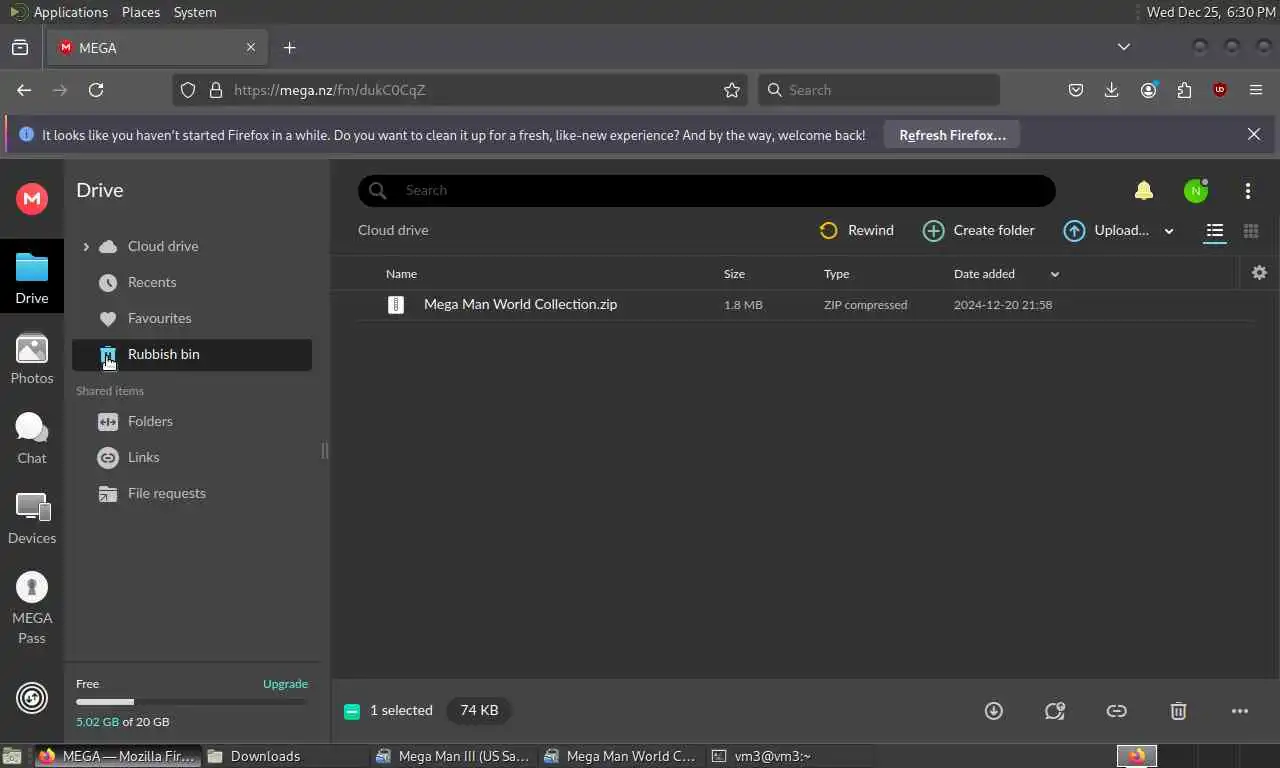Click the get link icon in selection bar
This screenshot has width=1280, height=768.
(1116, 711)
